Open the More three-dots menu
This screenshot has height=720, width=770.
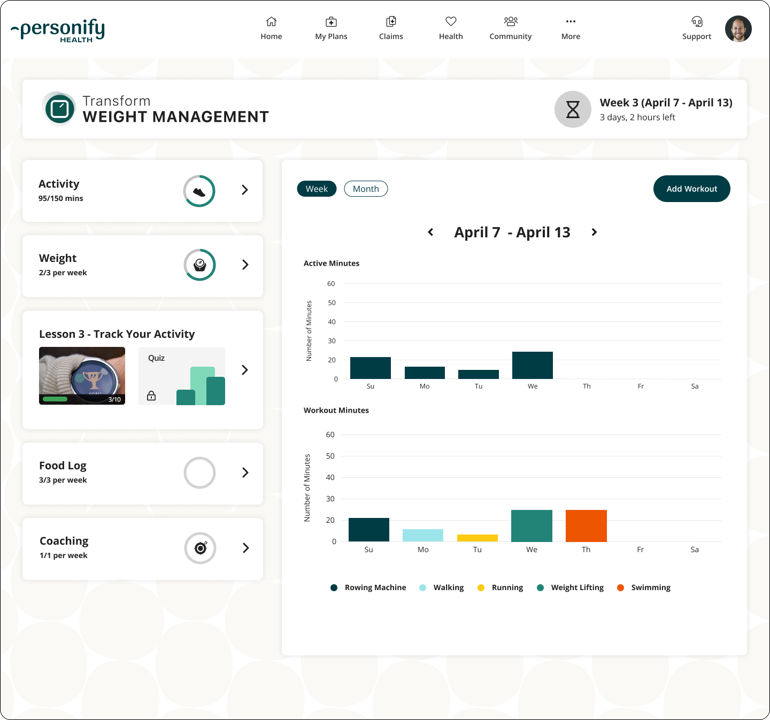point(571,22)
